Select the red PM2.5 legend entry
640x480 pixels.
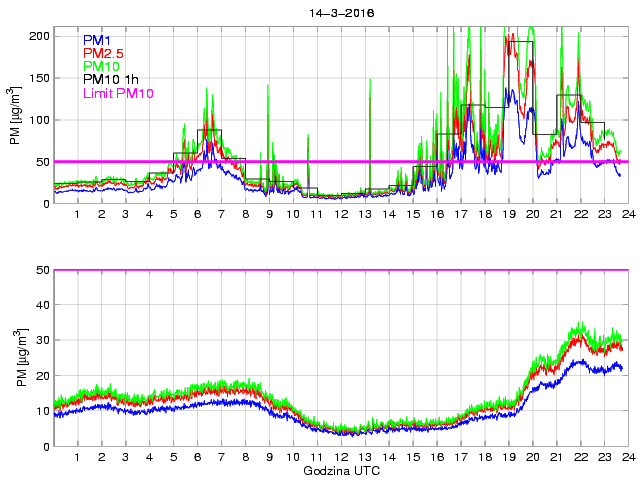click(103, 53)
